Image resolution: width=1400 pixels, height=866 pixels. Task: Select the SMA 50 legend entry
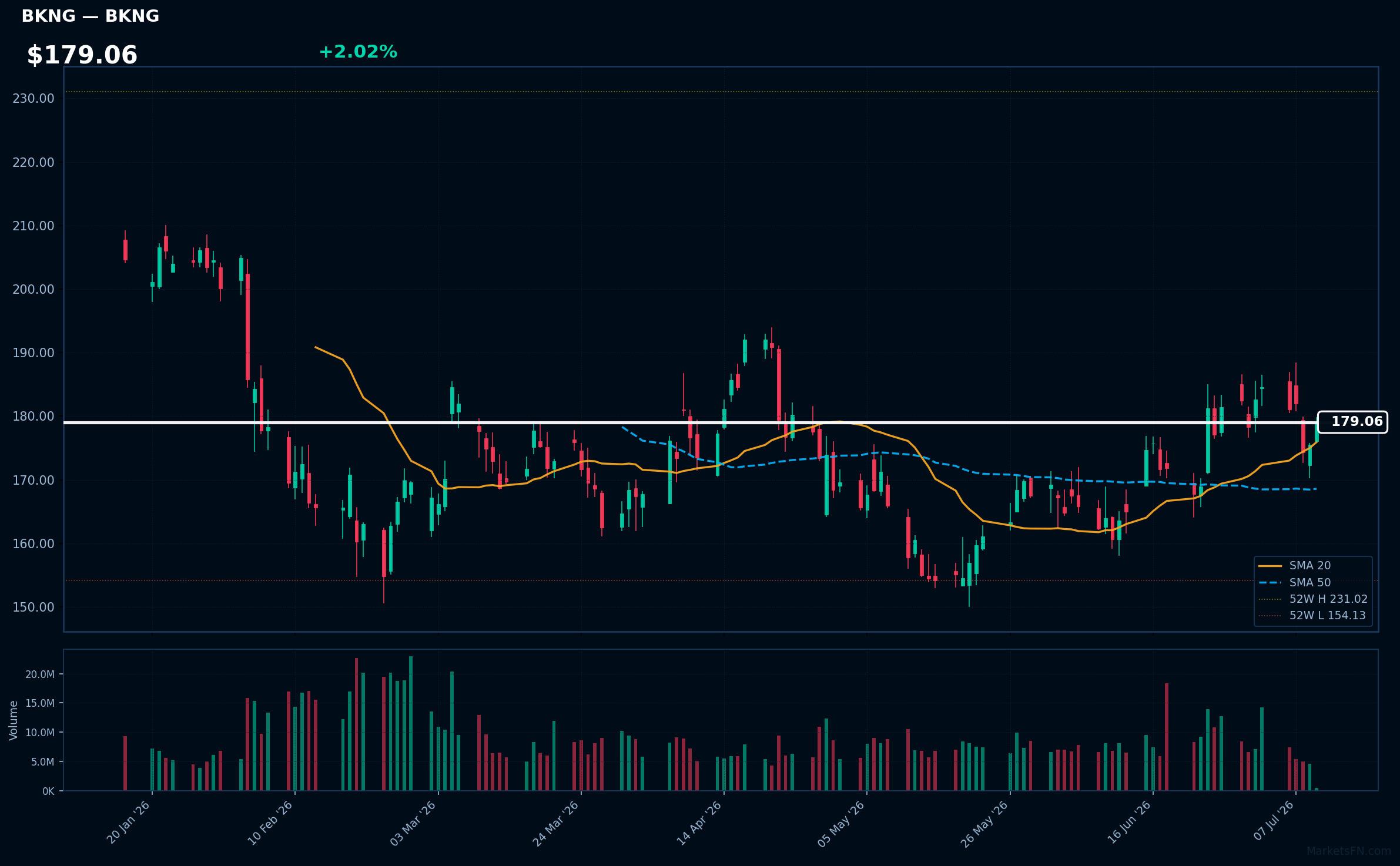coord(1294,582)
